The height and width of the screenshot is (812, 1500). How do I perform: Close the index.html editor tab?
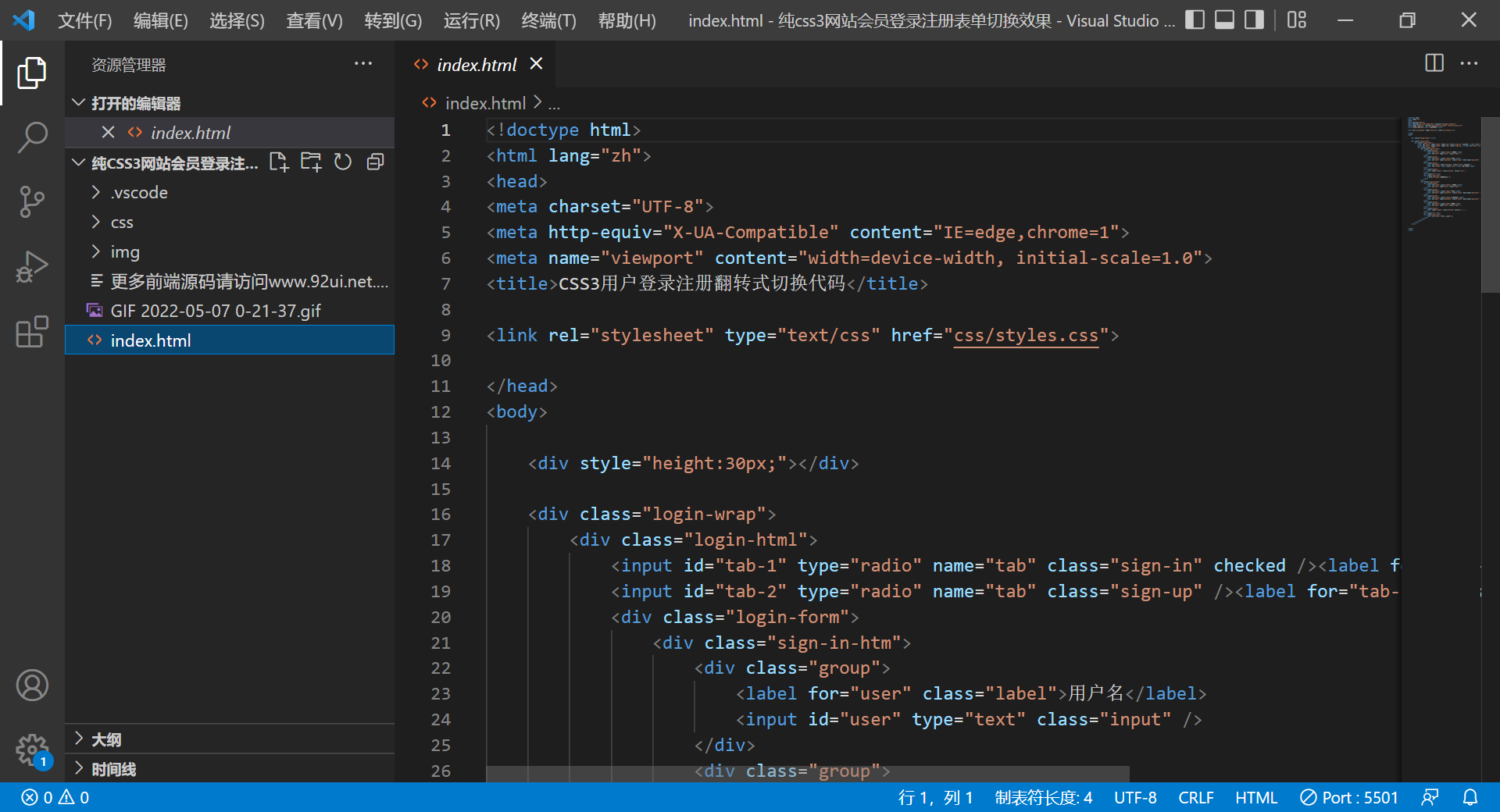click(536, 64)
